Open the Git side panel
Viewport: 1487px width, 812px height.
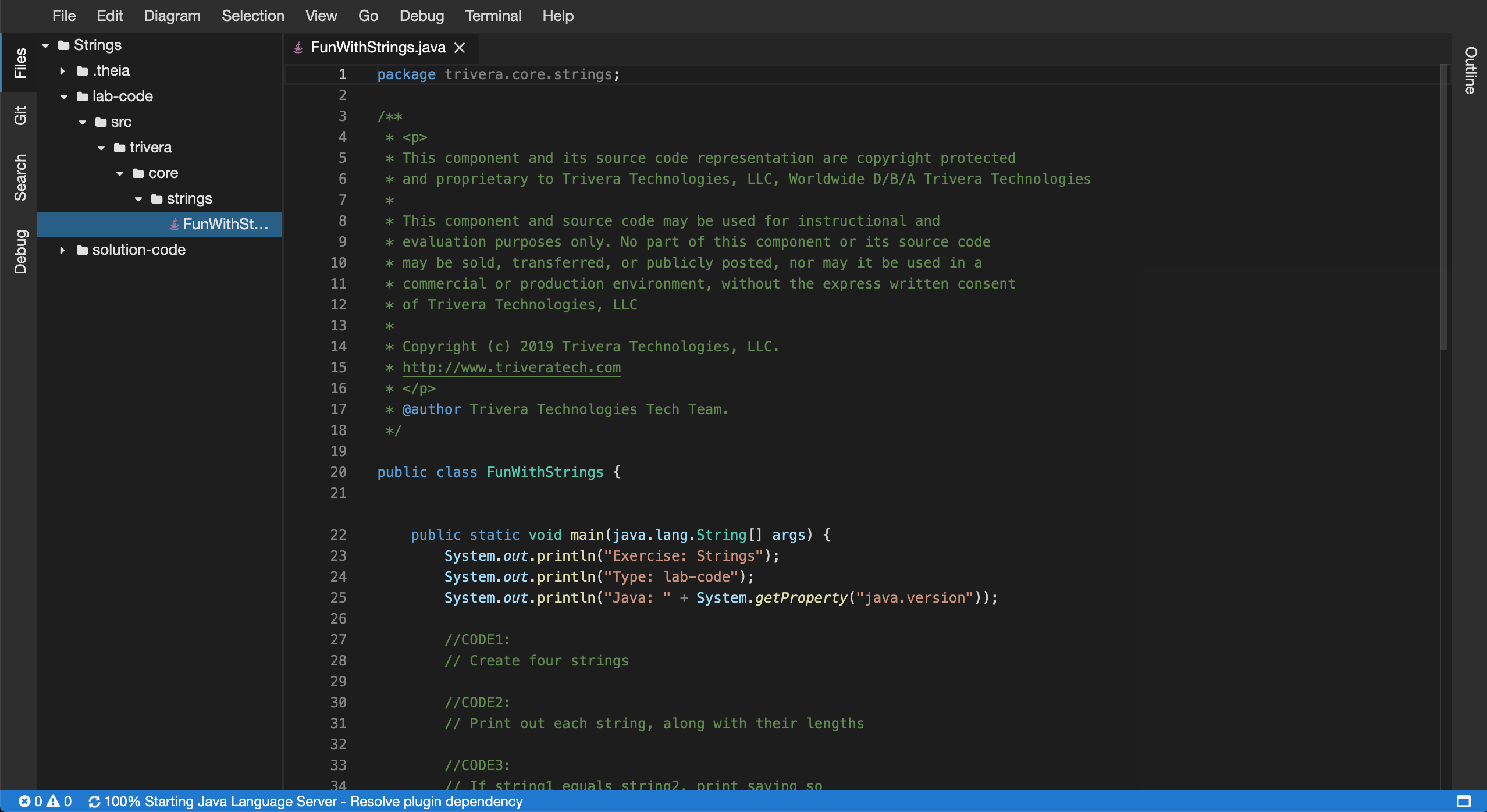coord(20,115)
